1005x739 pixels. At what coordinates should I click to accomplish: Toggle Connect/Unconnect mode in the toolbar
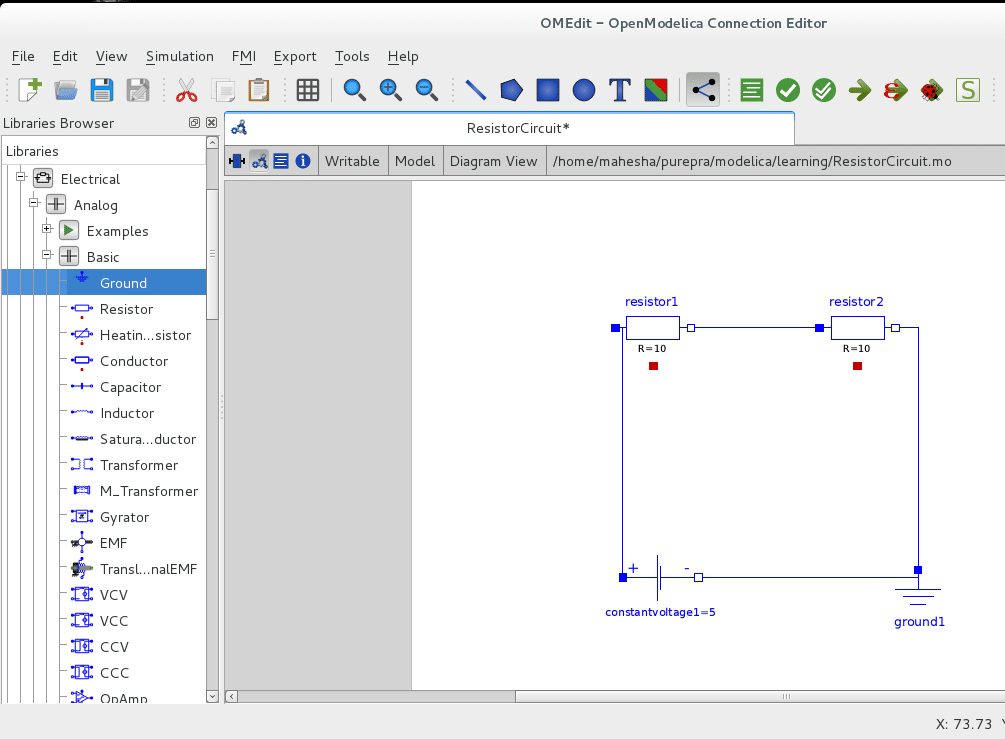coord(703,89)
